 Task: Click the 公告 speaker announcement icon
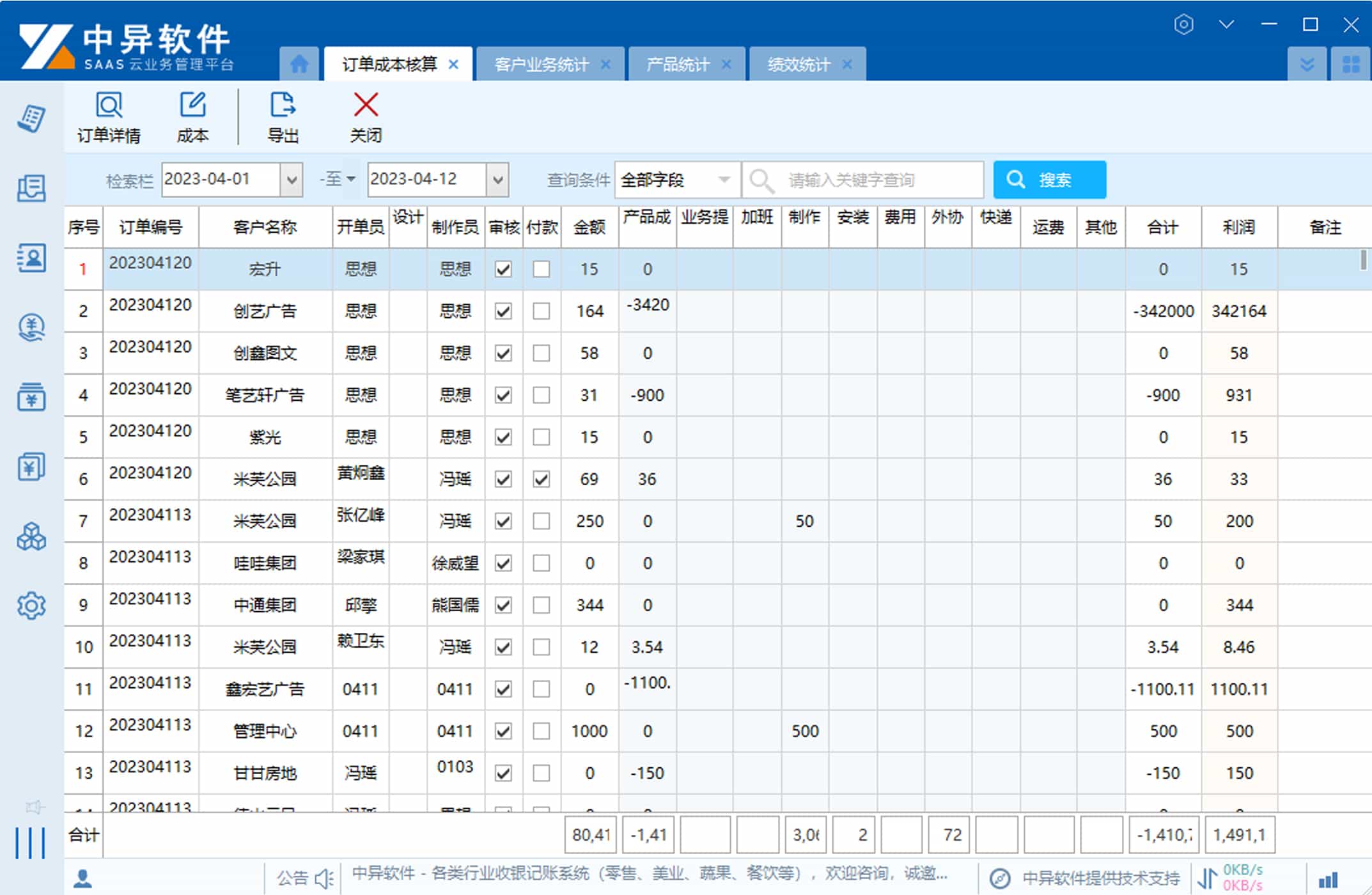(x=325, y=878)
